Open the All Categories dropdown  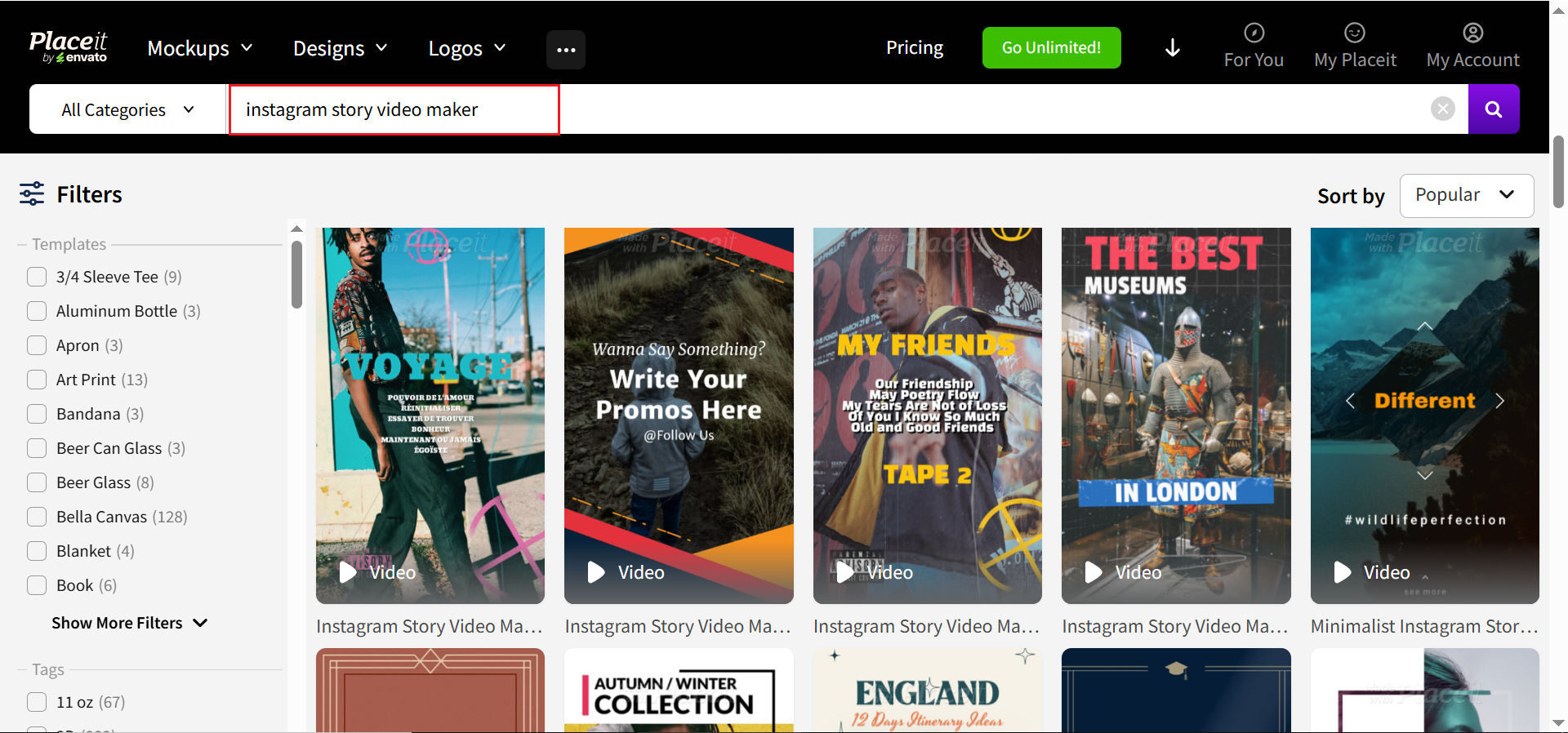click(x=127, y=109)
